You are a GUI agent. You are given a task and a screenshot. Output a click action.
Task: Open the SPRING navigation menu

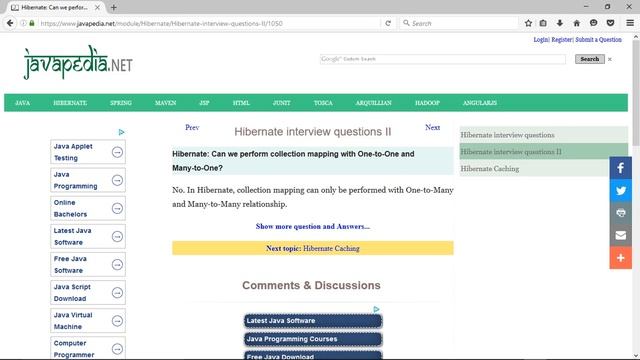[x=121, y=103]
